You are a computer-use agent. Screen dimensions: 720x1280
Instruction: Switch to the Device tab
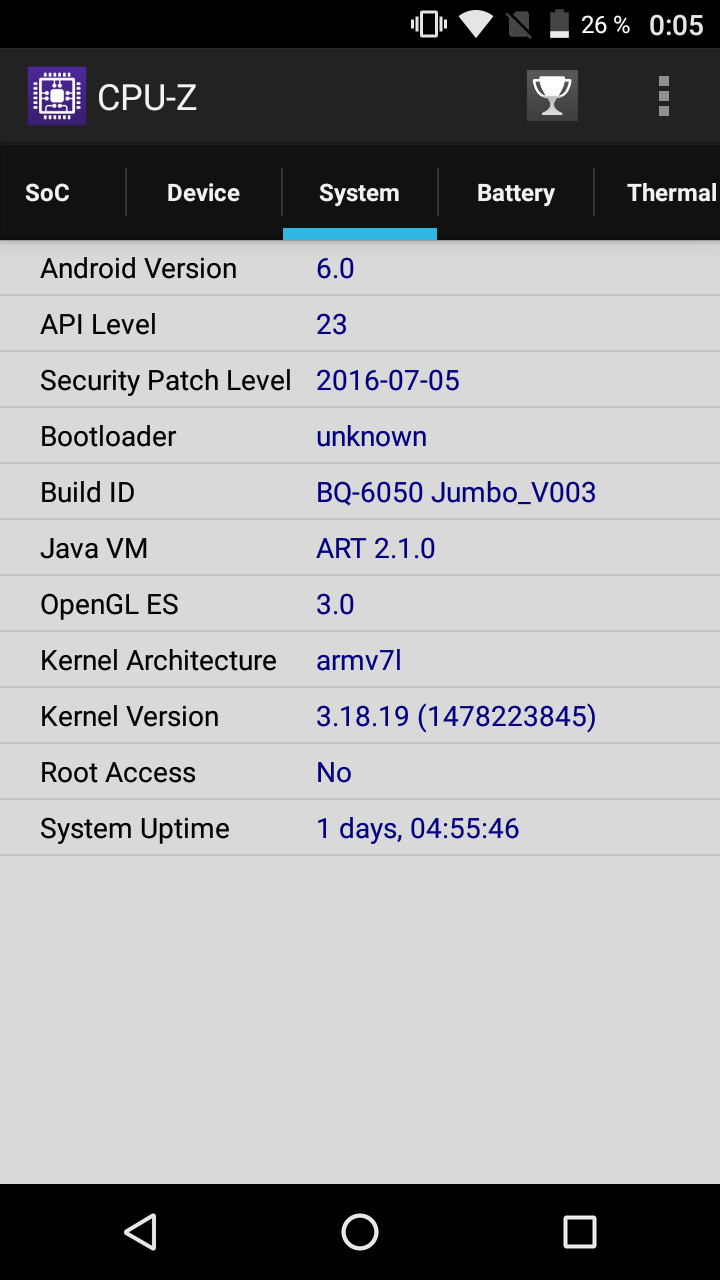pyautogui.click(x=203, y=193)
